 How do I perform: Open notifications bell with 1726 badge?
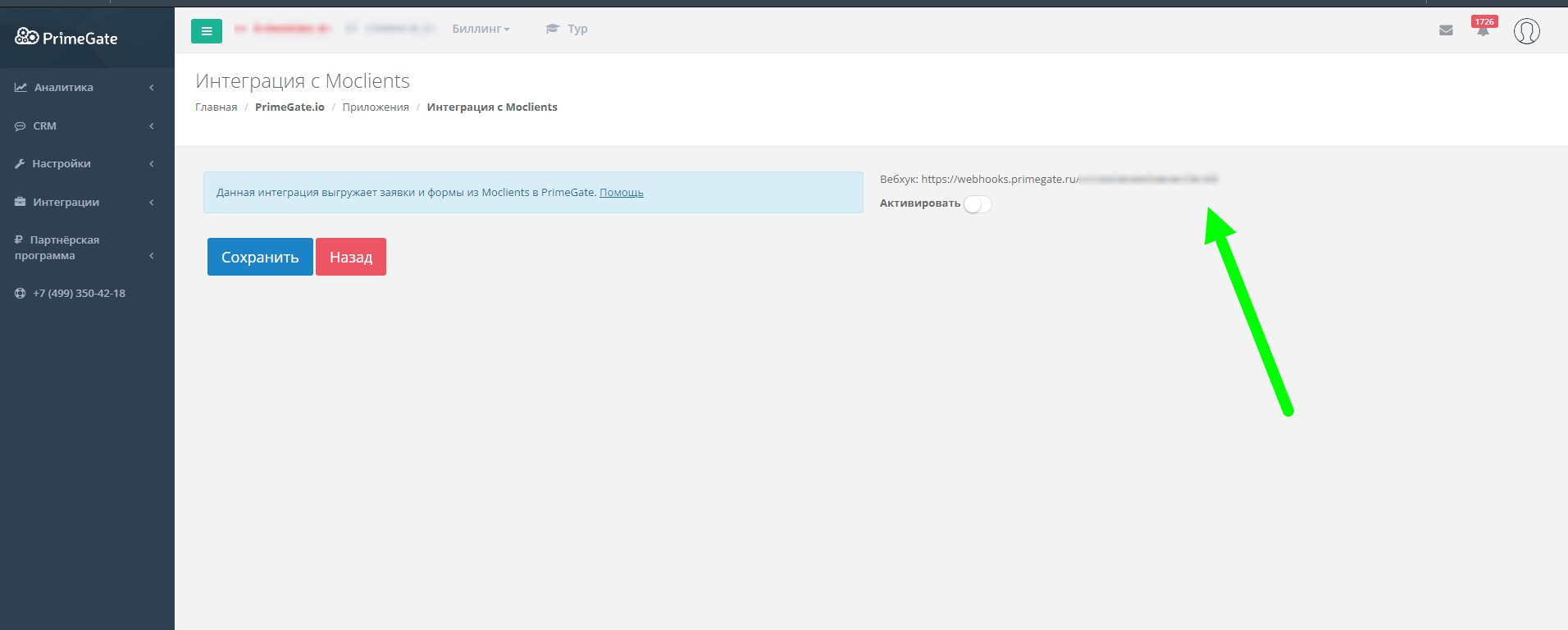(x=1484, y=27)
